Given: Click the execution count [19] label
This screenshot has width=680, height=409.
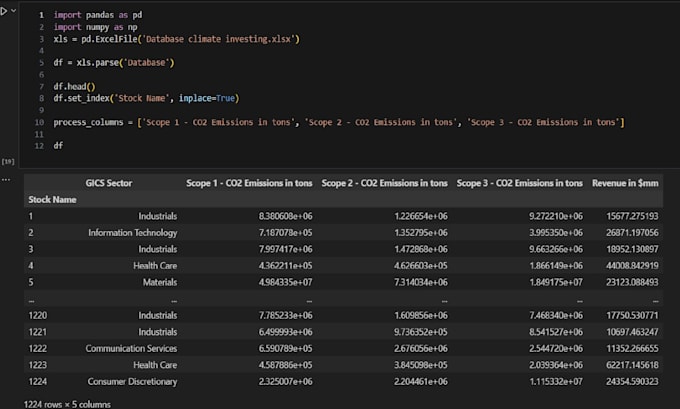Looking at the screenshot, I should pos(8,161).
